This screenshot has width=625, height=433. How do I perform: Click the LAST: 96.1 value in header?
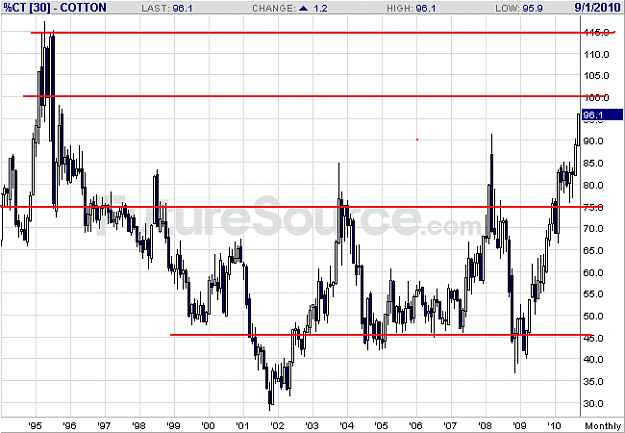tap(167, 8)
